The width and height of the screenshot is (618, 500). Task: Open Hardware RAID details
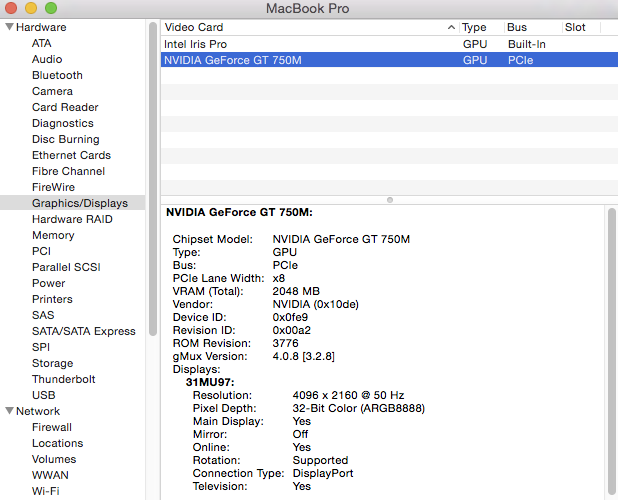pyautogui.click(x=72, y=219)
